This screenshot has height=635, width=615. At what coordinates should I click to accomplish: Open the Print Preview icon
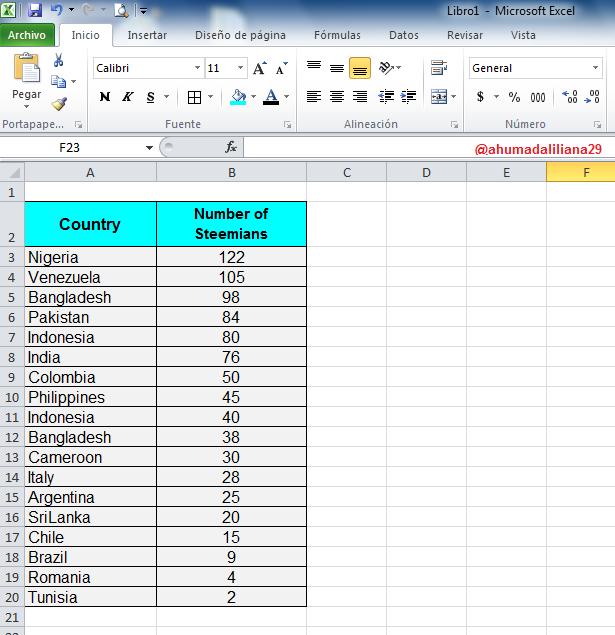121,10
